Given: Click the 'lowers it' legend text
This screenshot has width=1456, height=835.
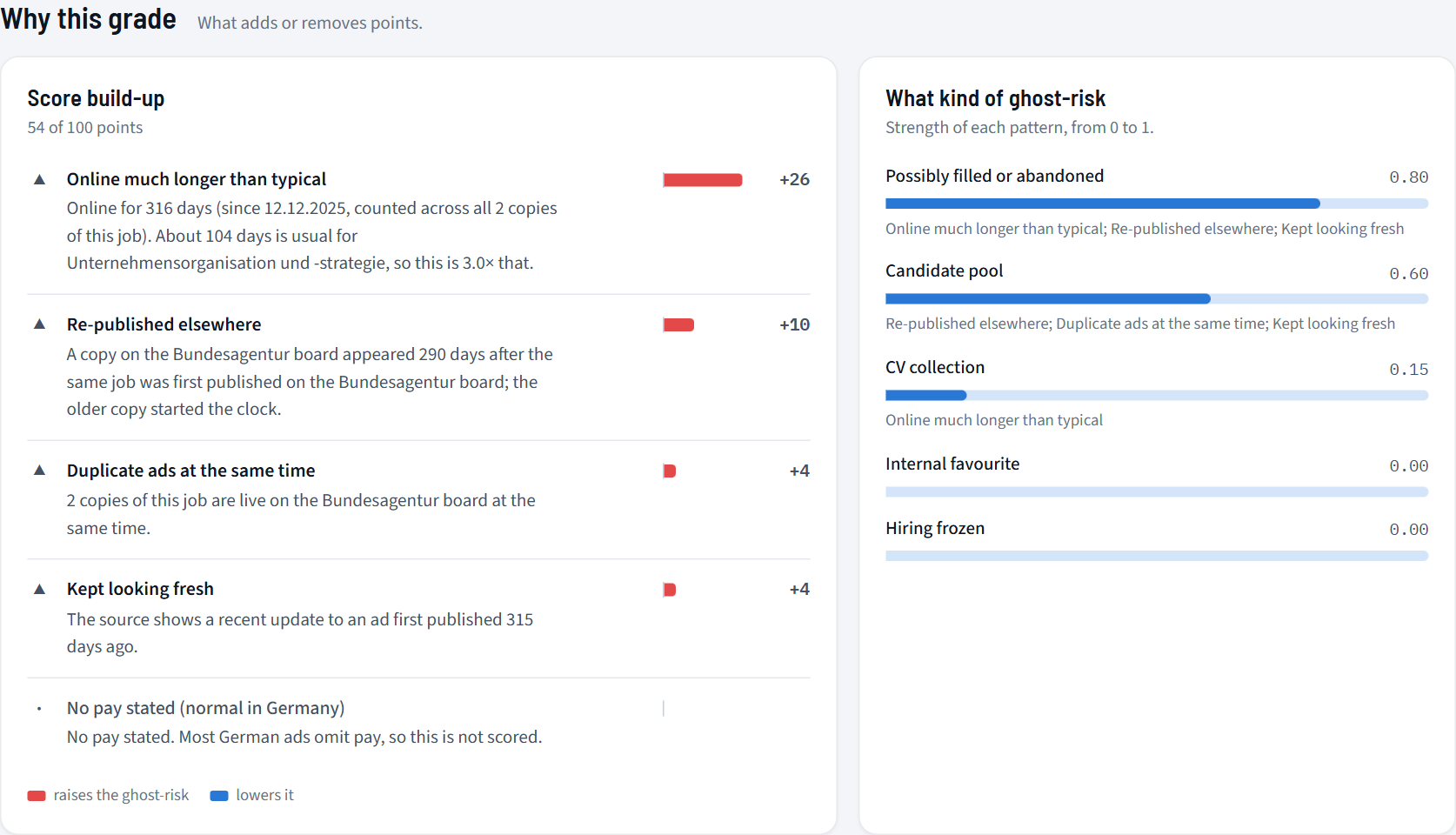Looking at the screenshot, I should 264,795.
